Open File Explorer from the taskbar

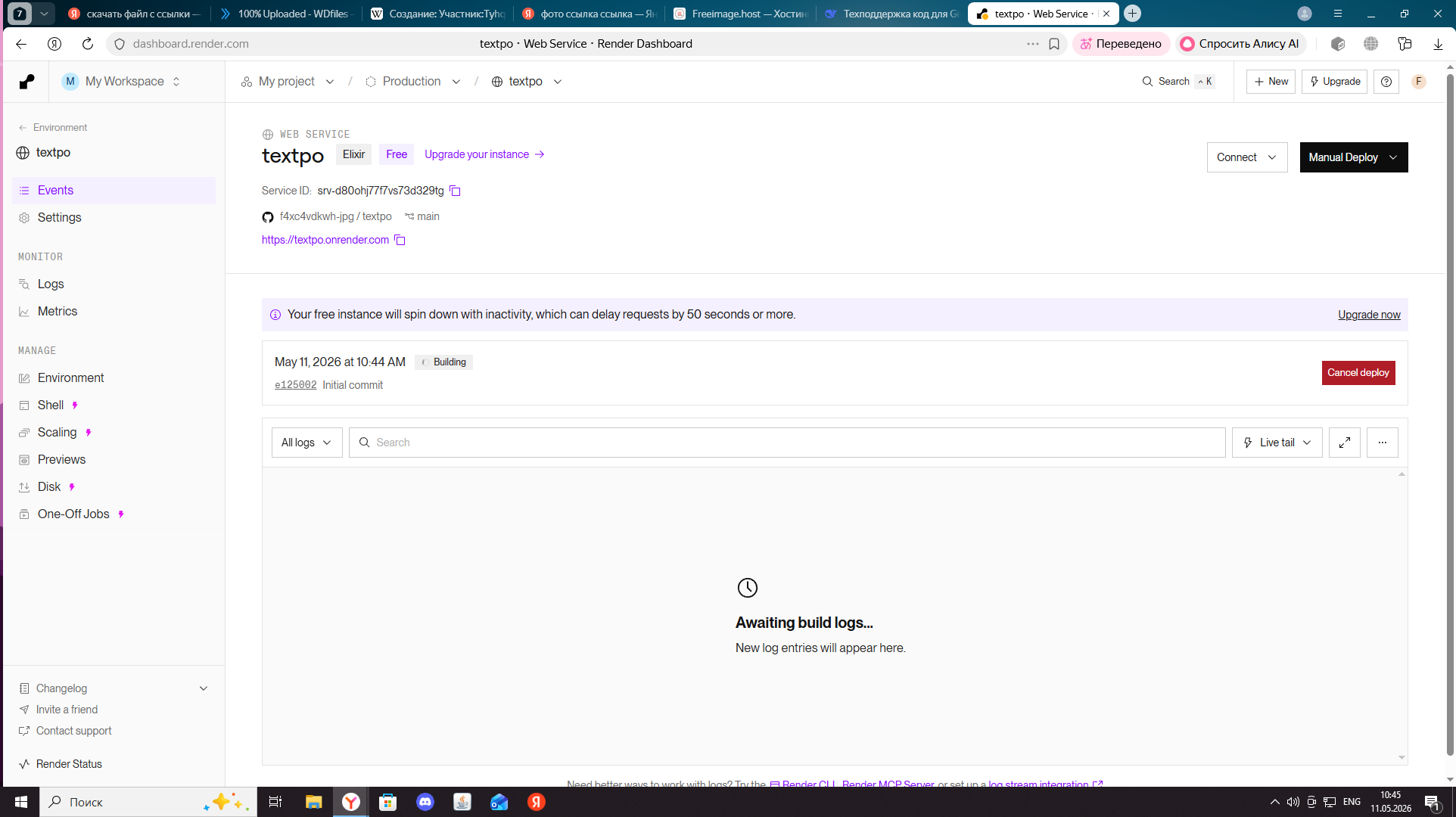[313, 802]
